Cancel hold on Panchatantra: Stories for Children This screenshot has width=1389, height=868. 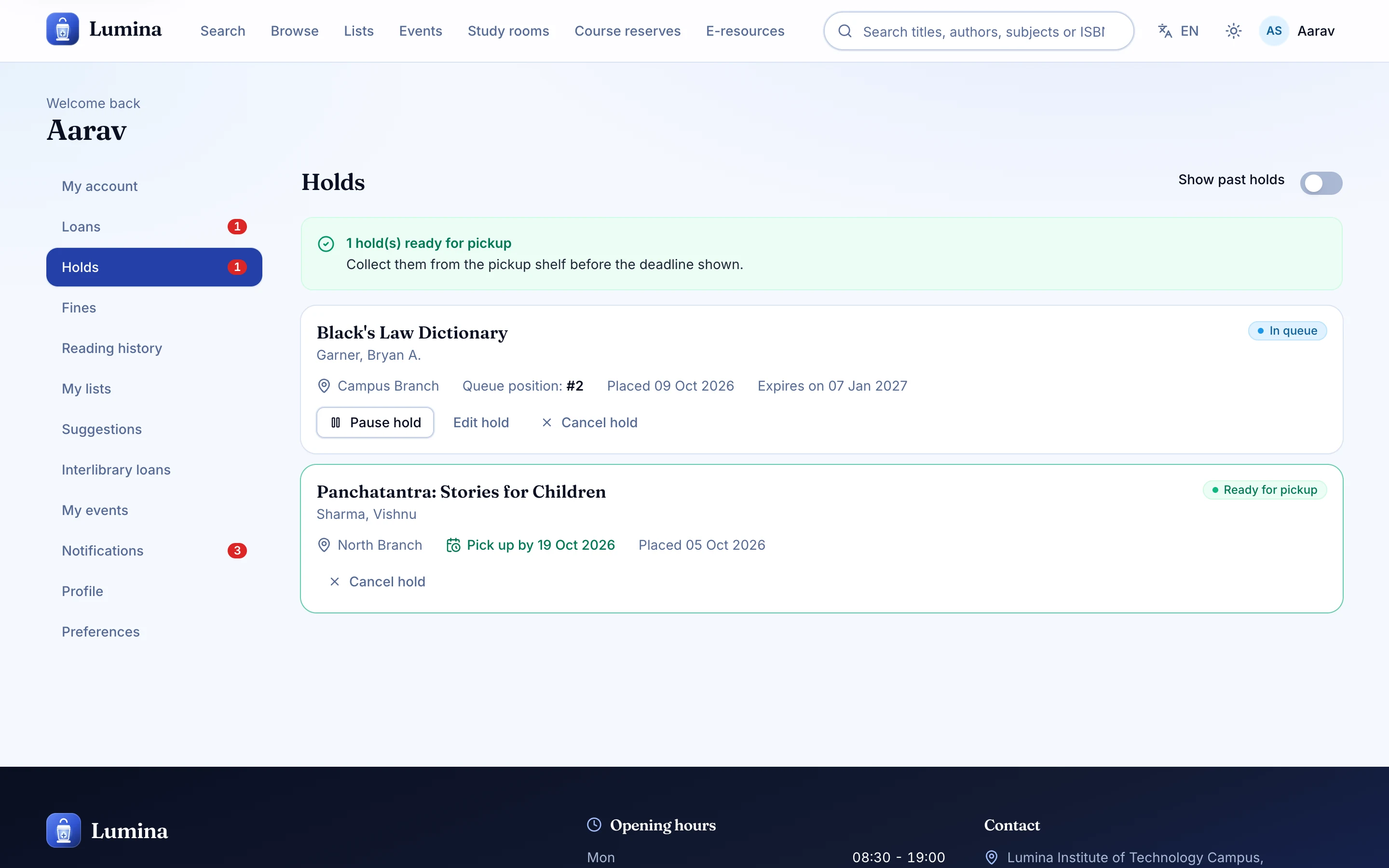coord(377,582)
